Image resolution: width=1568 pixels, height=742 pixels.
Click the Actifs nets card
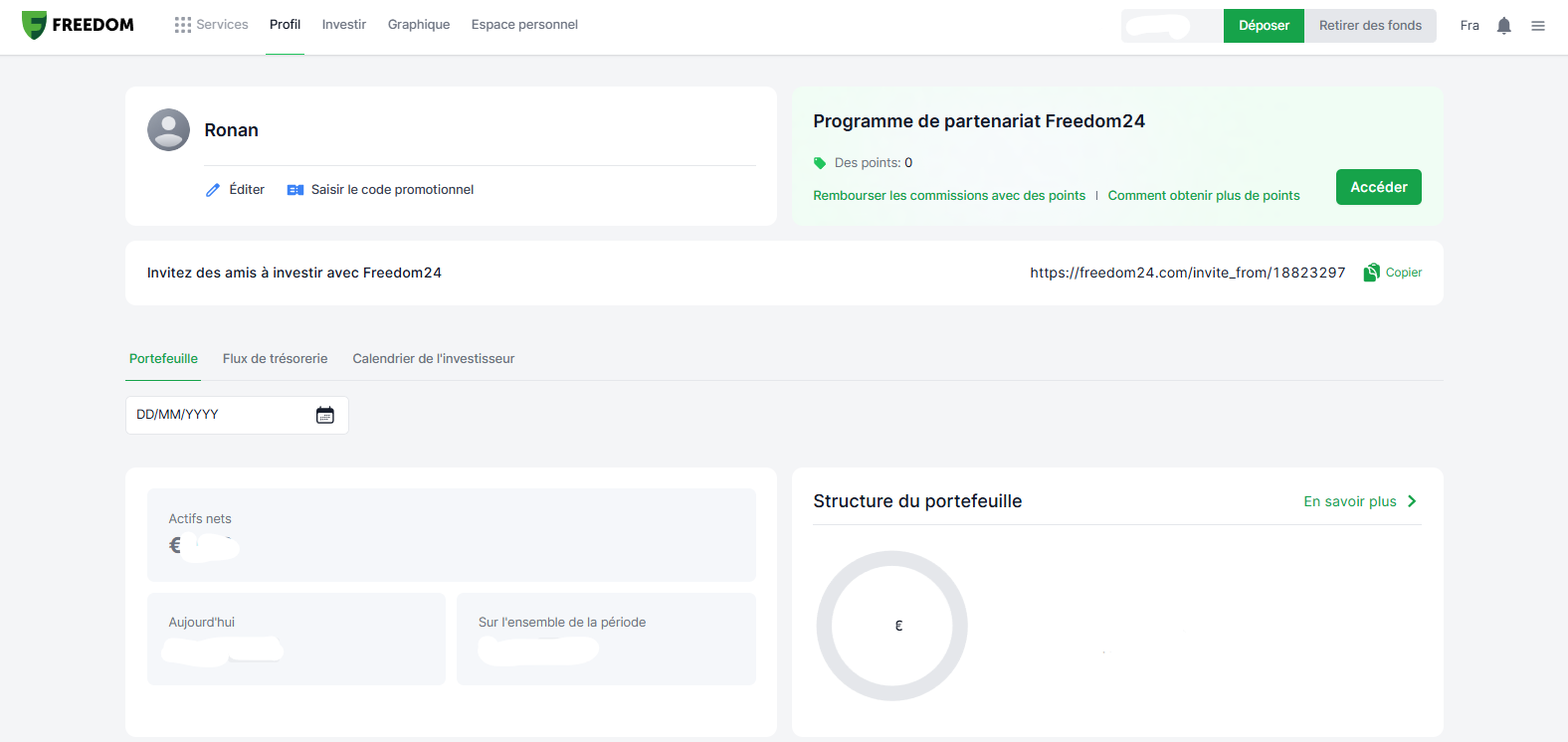[x=452, y=535]
